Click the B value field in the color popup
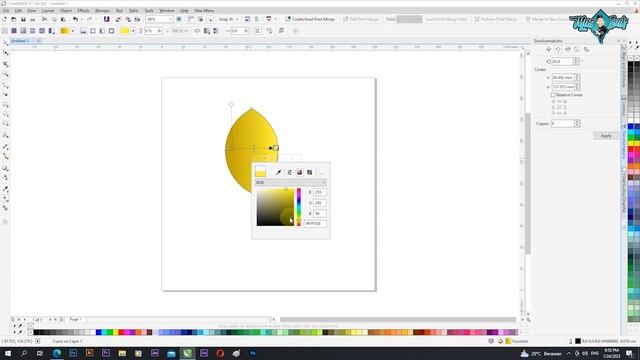The height and width of the screenshot is (360, 640). 320,213
